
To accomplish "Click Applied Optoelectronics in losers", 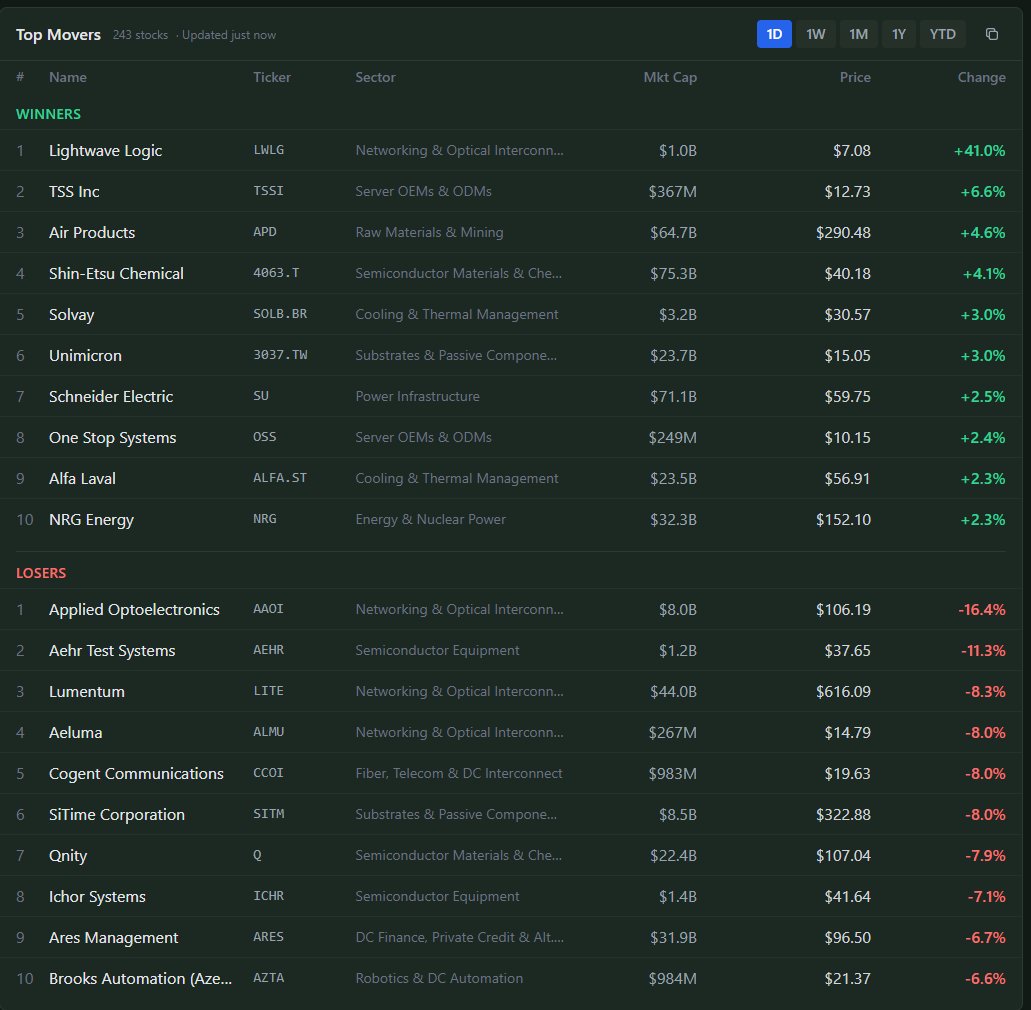I will pos(134,610).
